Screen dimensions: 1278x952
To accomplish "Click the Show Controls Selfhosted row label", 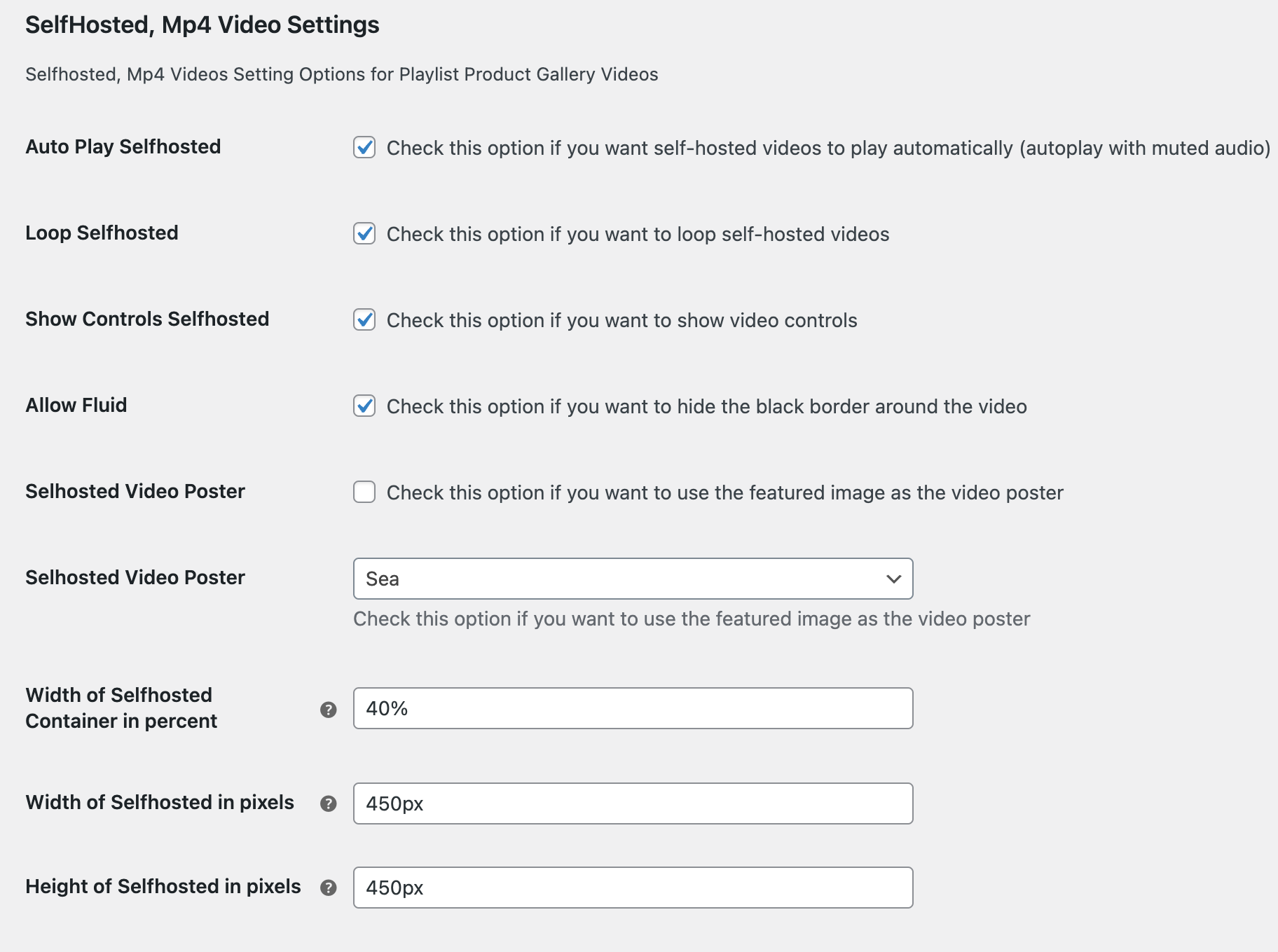I will click(147, 319).
